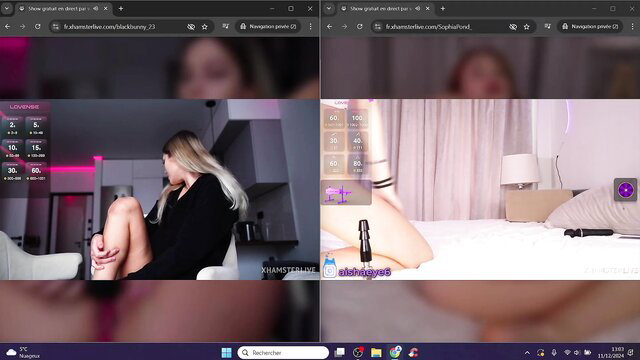The width and height of the screenshot is (640, 360).
Task: Open three-dot menu of right browser window
Action: coord(633,27)
